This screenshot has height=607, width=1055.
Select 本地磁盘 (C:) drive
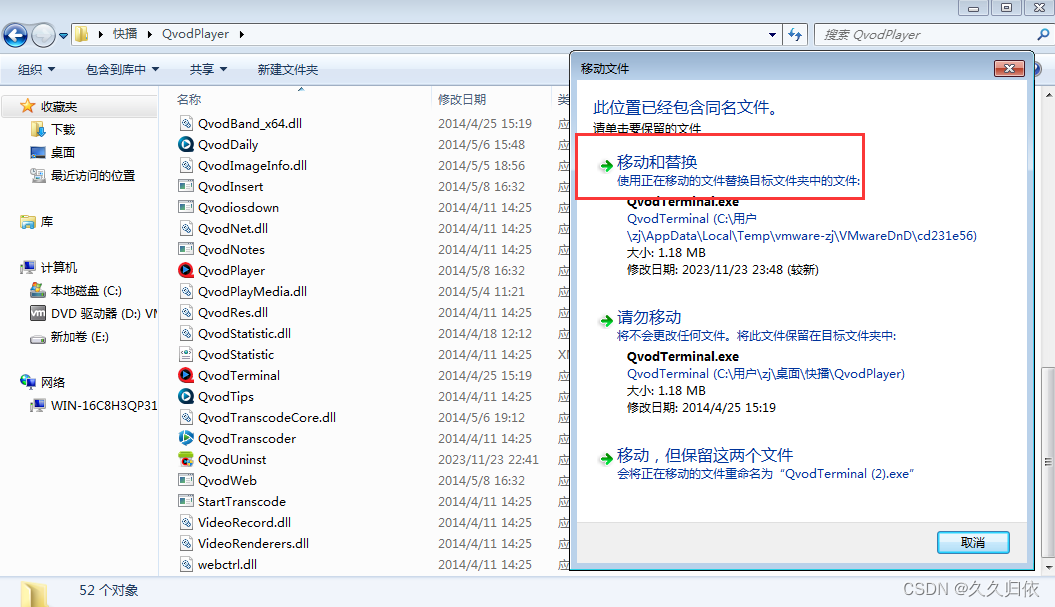(x=86, y=290)
